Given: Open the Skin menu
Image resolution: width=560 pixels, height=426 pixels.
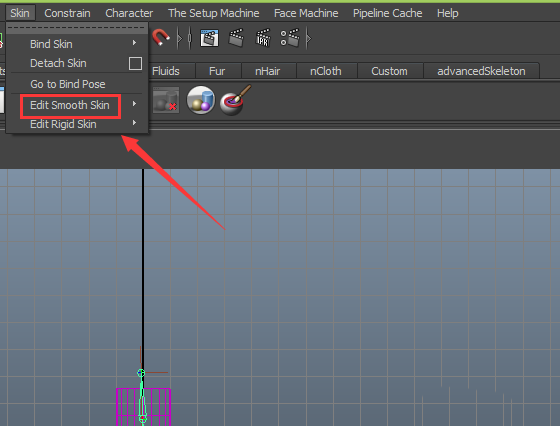Looking at the screenshot, I should 20,13.
